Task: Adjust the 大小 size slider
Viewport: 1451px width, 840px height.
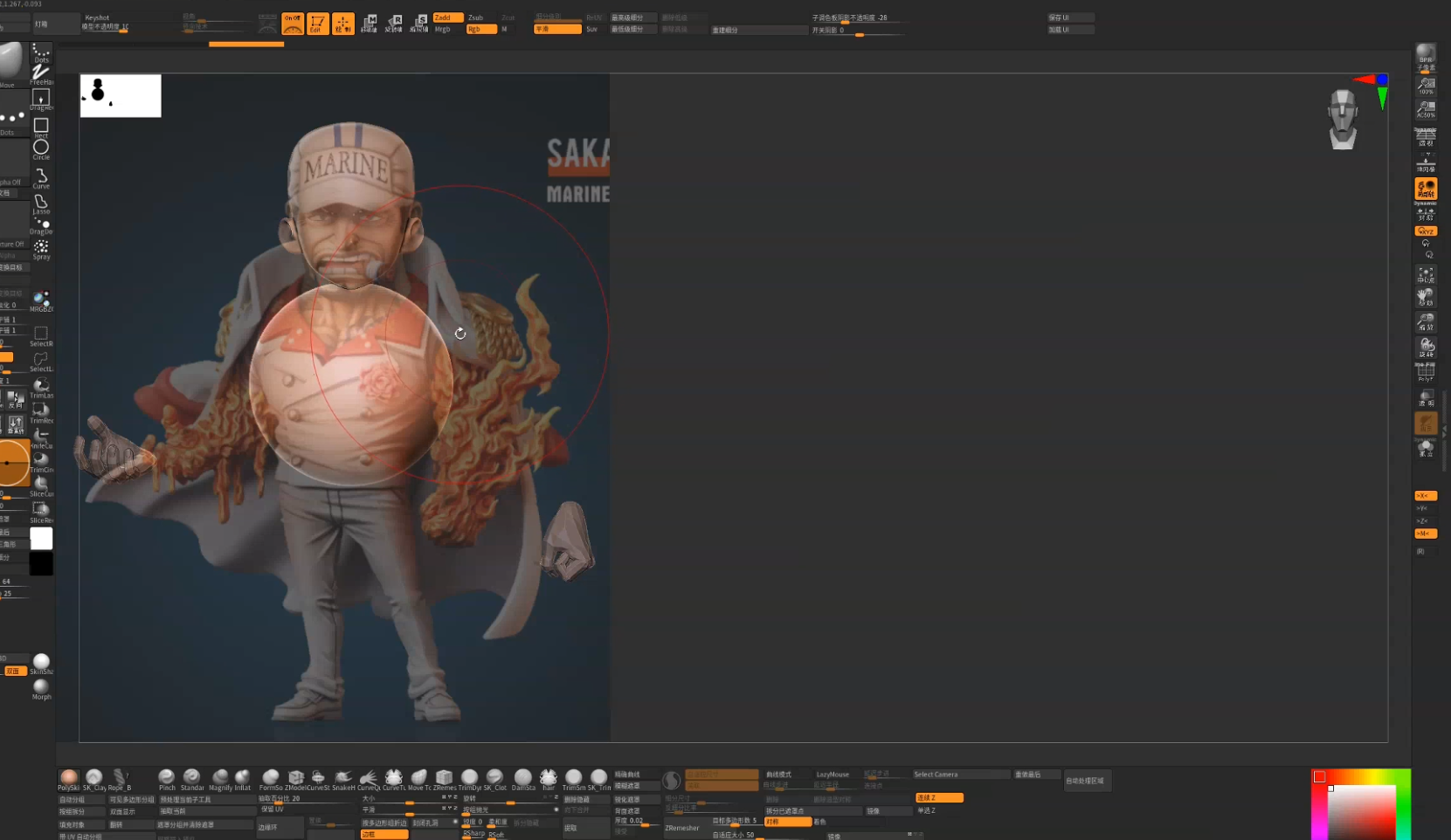Action: coord(410,799)
